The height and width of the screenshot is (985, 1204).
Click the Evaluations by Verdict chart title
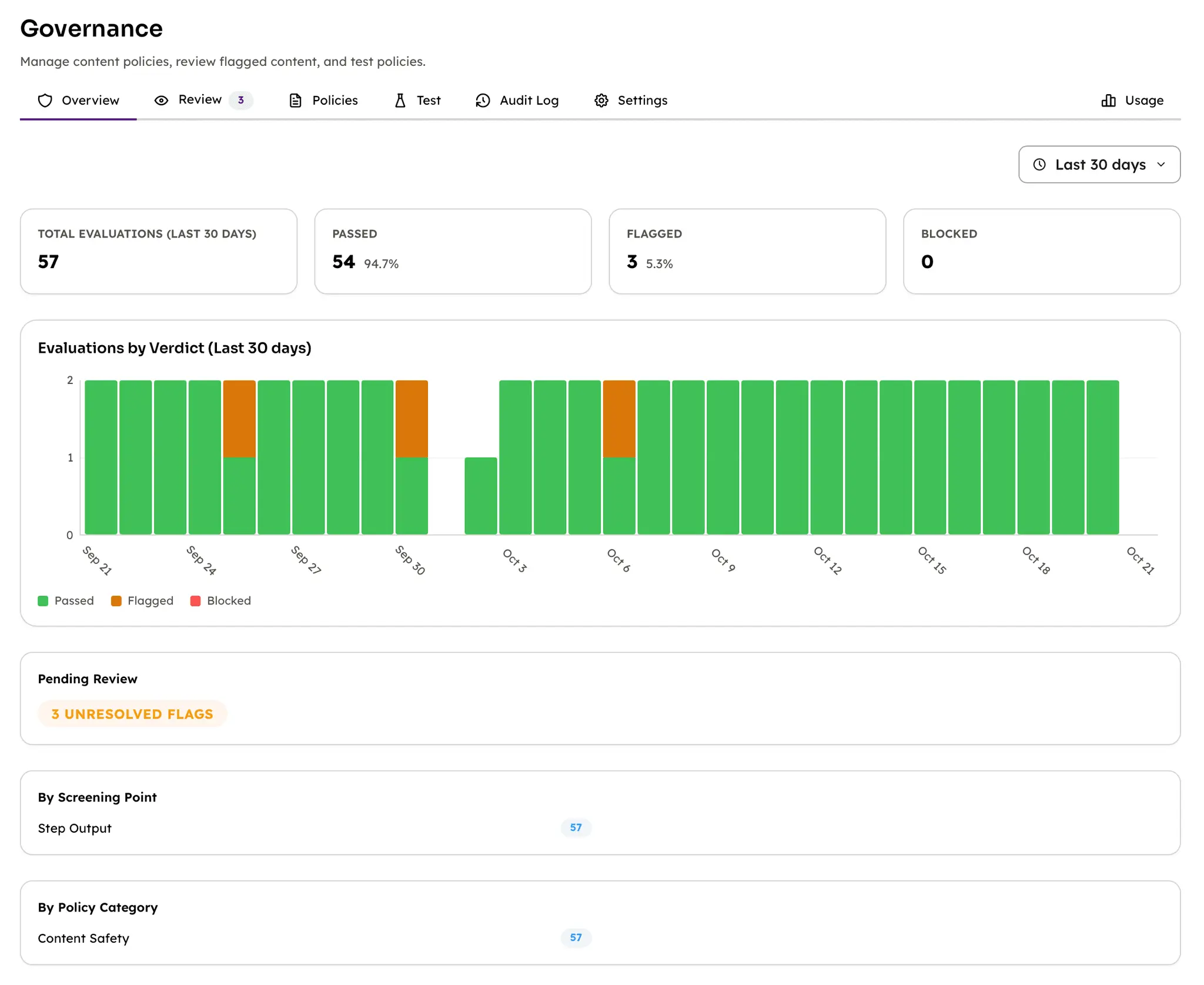175,348
